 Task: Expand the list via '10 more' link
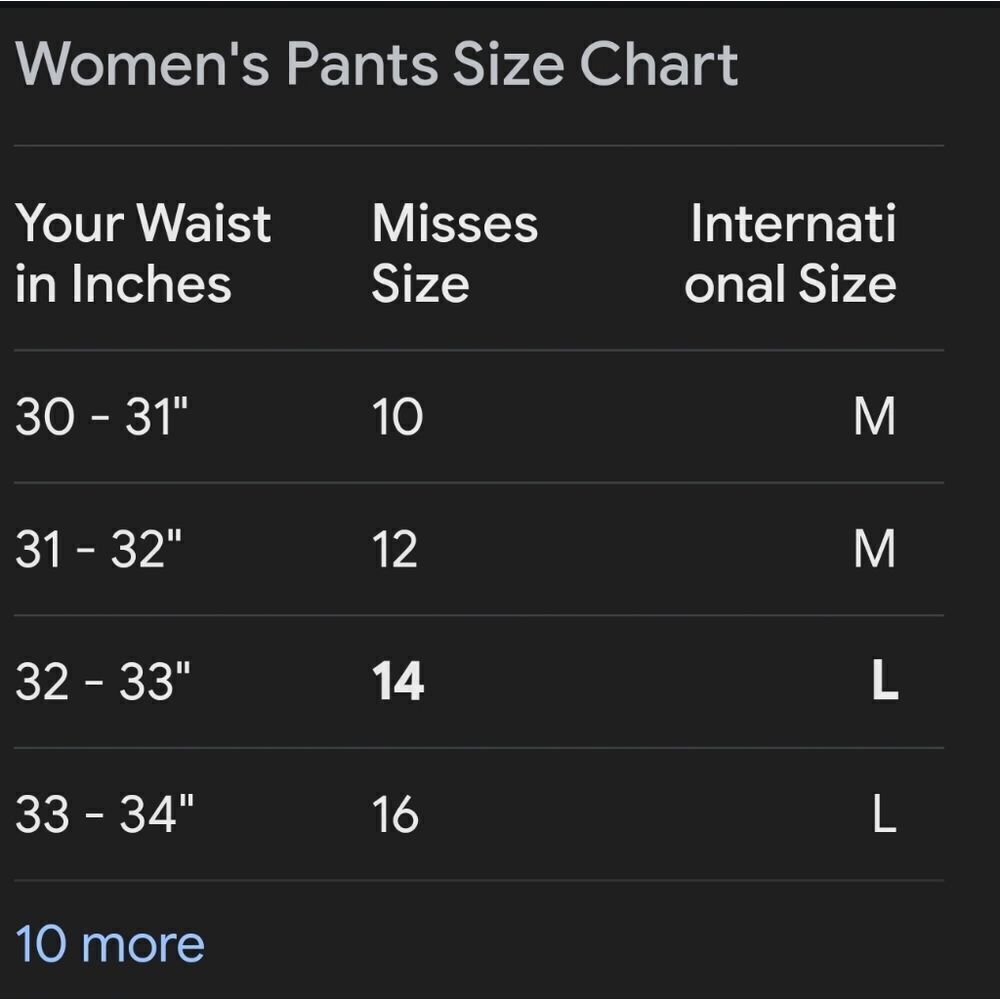110,945
